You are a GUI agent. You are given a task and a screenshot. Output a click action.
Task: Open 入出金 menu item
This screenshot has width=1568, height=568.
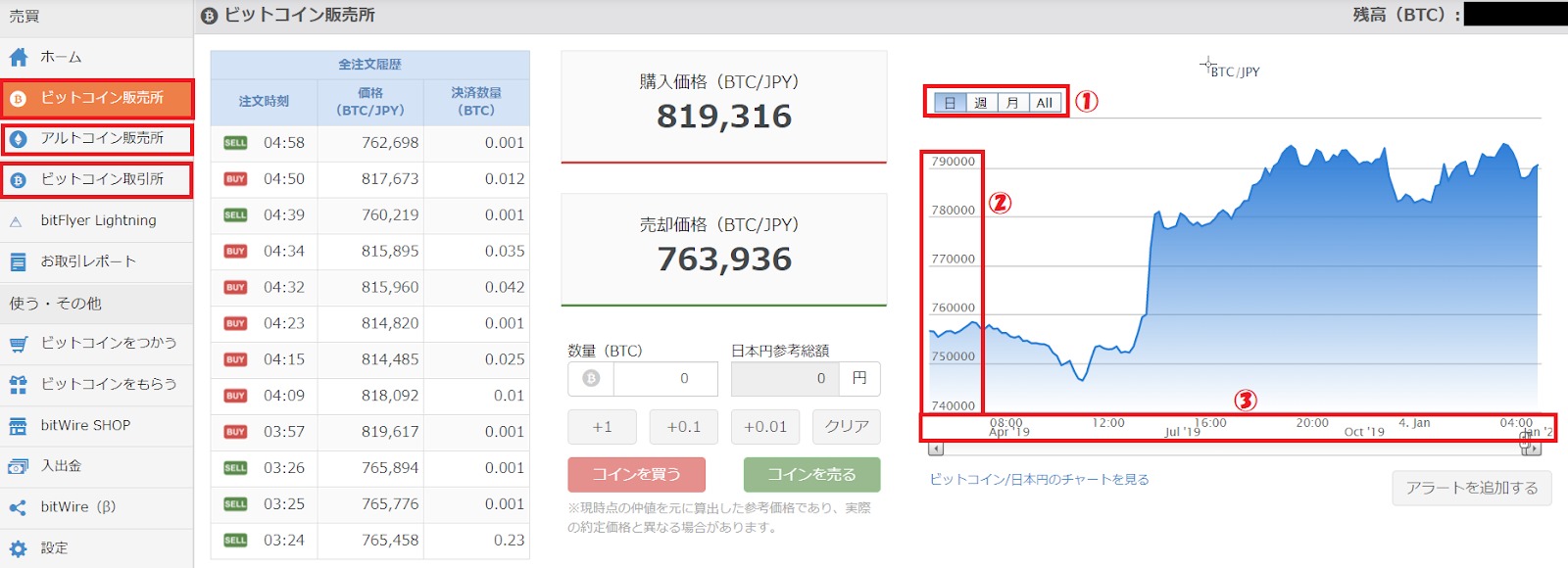[96, 466]
